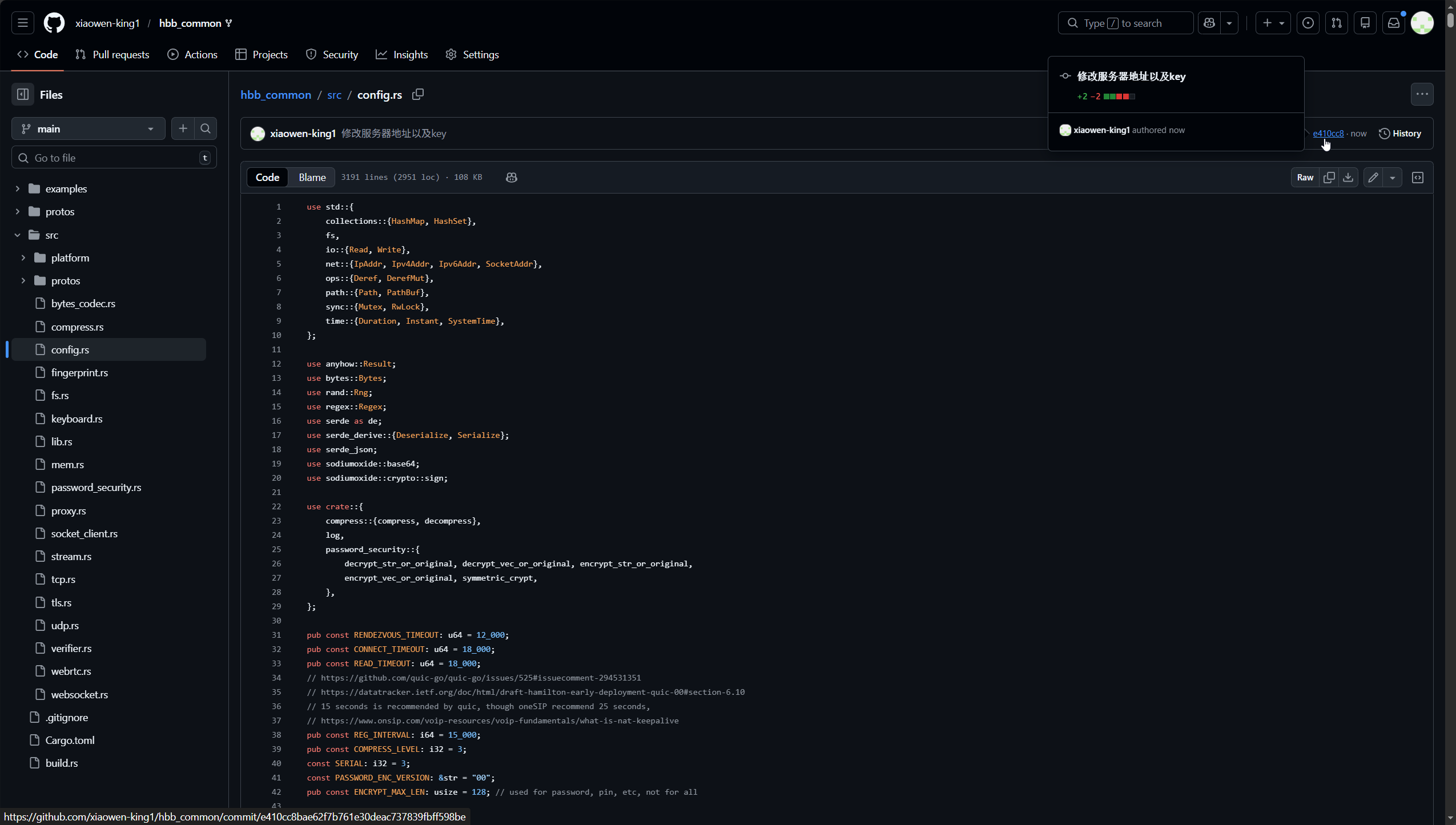Open Copilot icon in file toolbar
Image resolution: width=1456 pixels, height=825 pixels.
512,178
